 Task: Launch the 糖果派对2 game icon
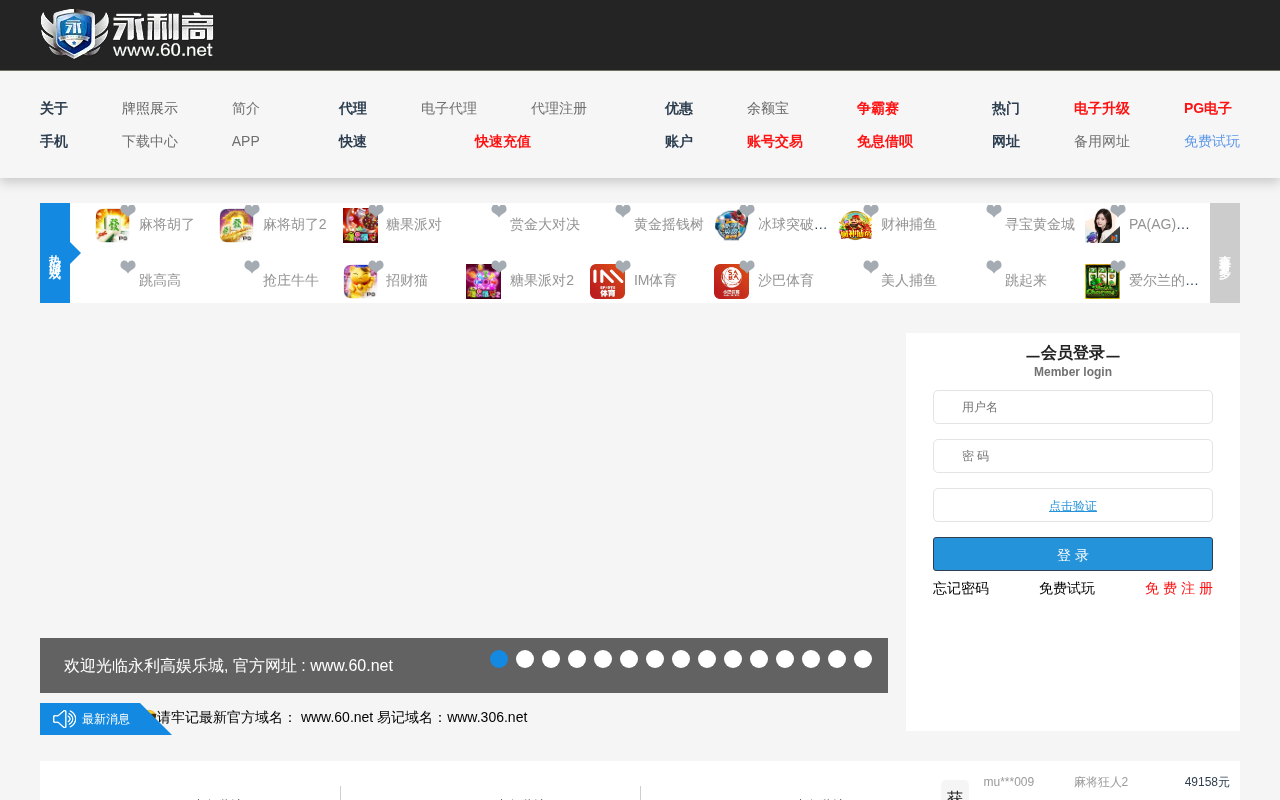point(483,282)
